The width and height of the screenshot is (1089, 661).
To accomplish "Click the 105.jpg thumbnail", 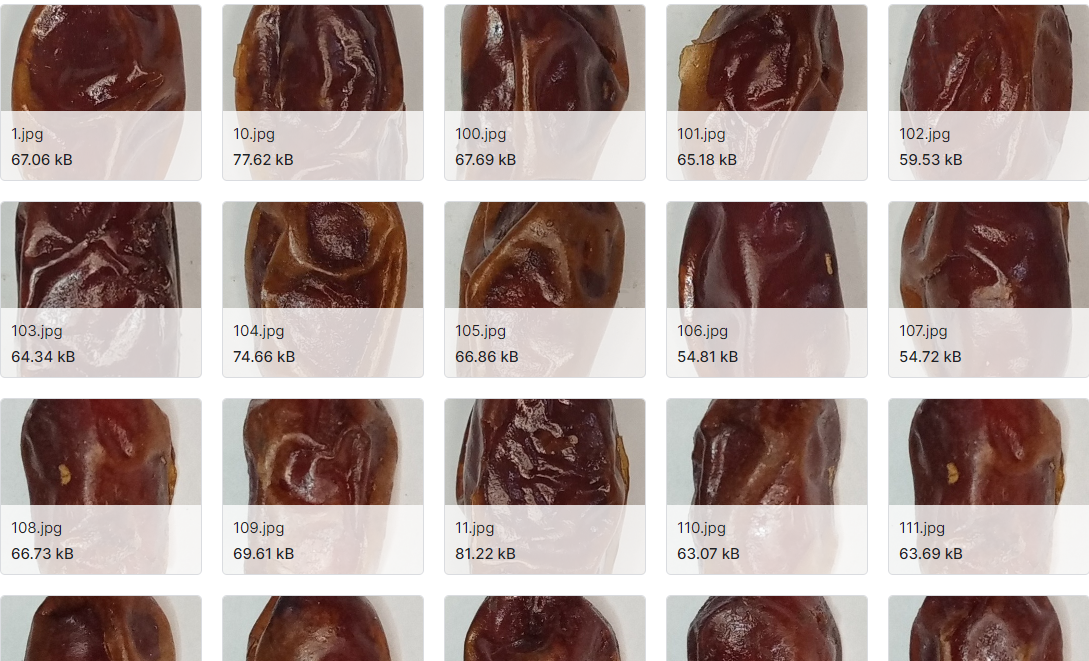I will coord(545,290).
